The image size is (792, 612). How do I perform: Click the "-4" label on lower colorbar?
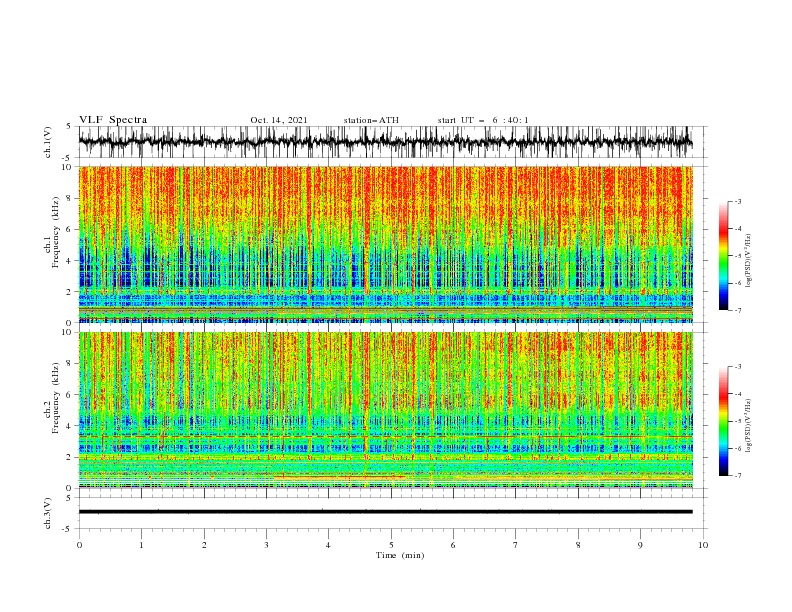click(738, 394)
